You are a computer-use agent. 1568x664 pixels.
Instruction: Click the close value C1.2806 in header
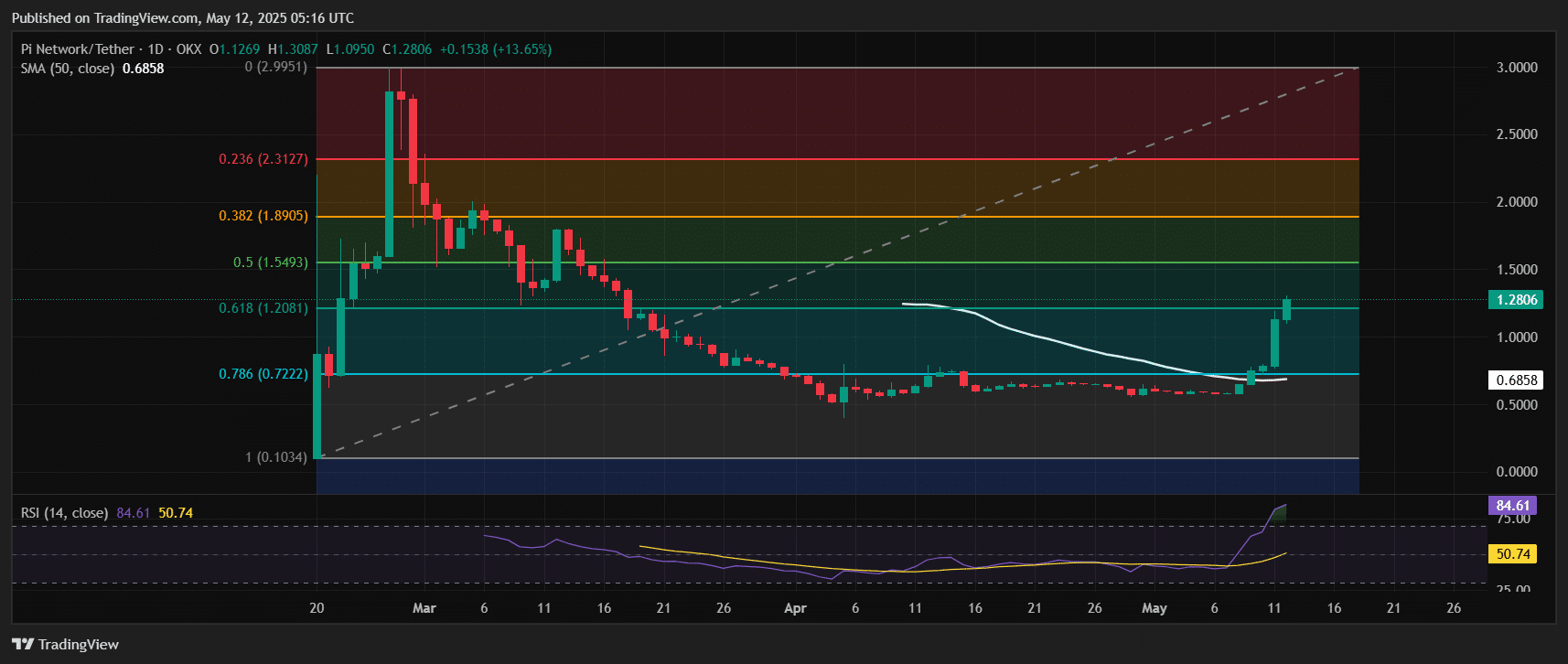pos(407,49)
